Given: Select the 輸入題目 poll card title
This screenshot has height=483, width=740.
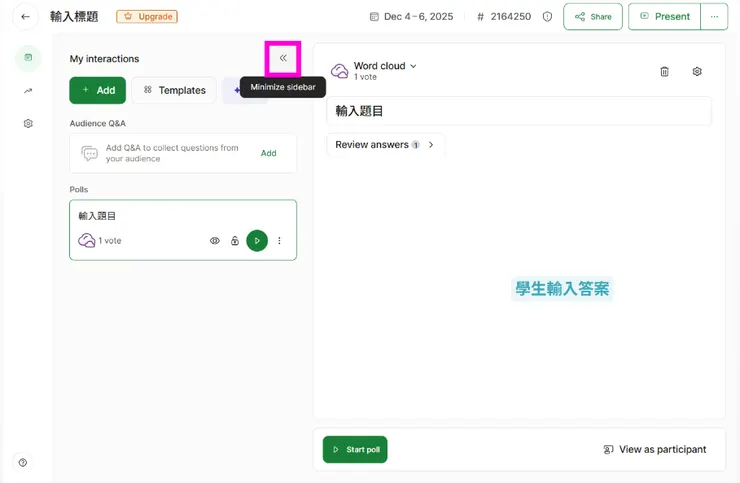Looking at the screenshot, I should pos(97,216).
